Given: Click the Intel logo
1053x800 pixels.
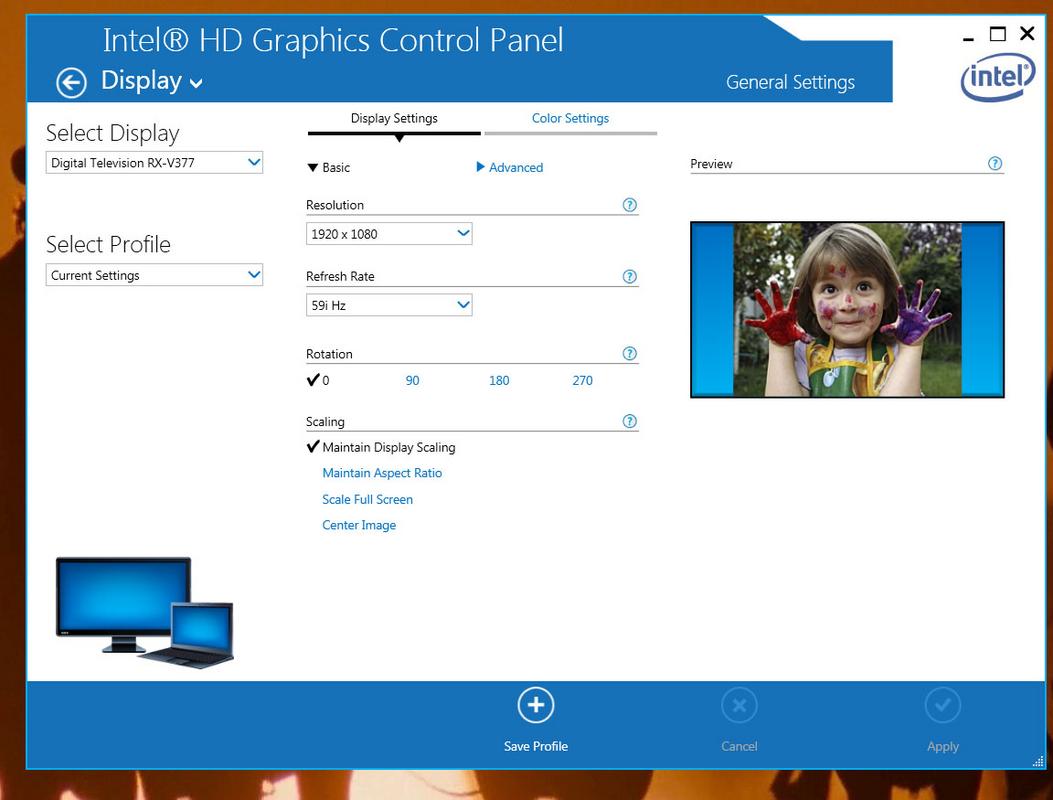Looking at the screenshot, I should [998, 77].
